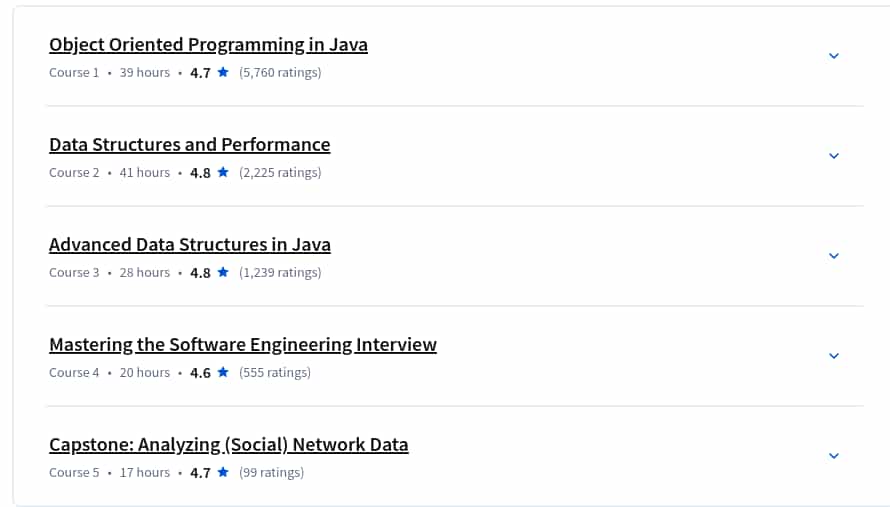Image resolution: width=890 pixels, height=507 pixels.
Task: Open Mastering the Software Engineering Interview link
Action: pyautogui.click(x=243, y=345)
